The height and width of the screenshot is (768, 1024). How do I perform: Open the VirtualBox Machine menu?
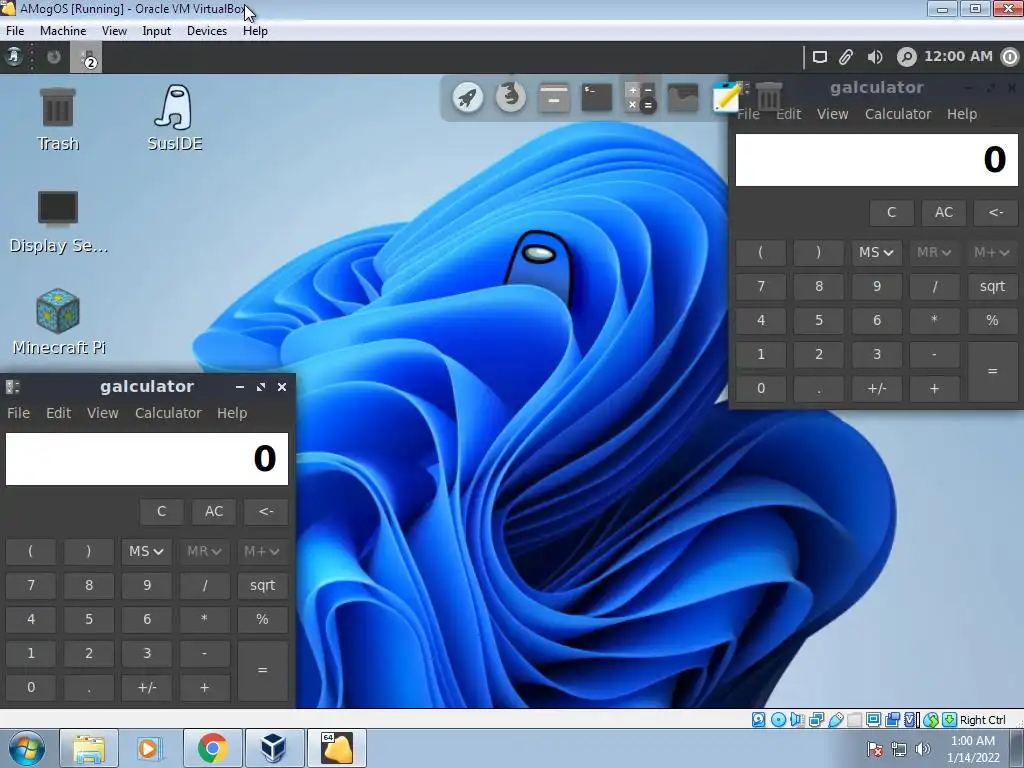63,31
